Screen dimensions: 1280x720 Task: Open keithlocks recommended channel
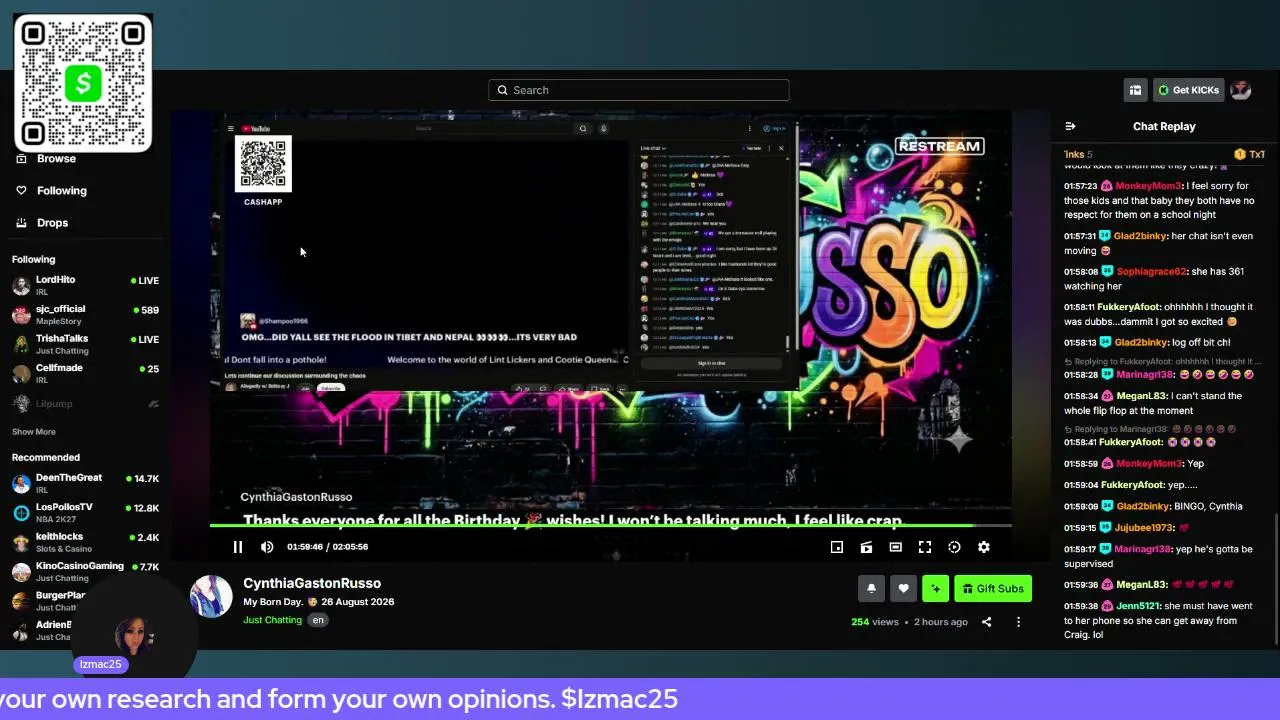point(85,541)
